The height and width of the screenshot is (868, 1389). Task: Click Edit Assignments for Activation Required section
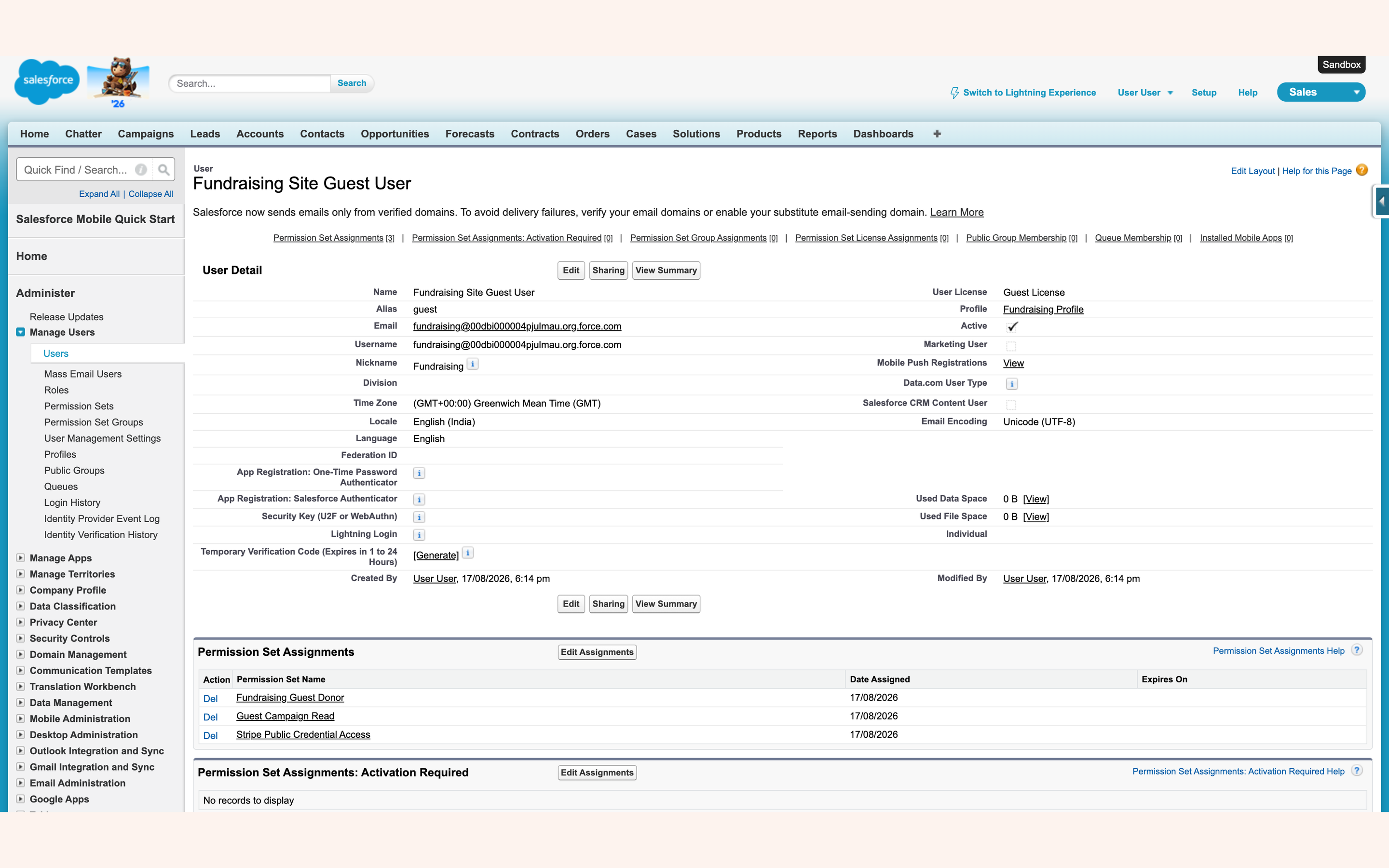(597, 773)
